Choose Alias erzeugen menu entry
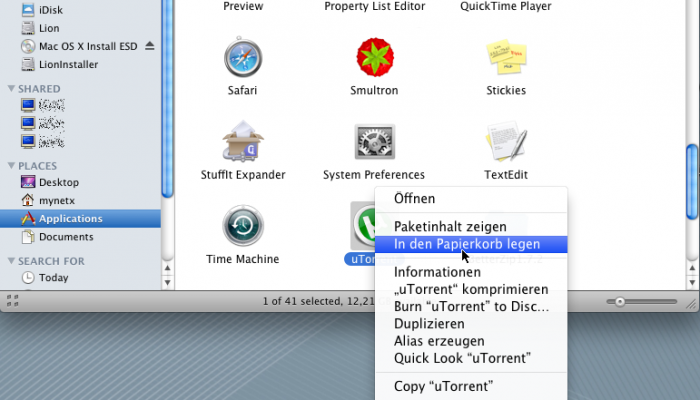This screenshot has height=400, width=700. coord(471,341)
